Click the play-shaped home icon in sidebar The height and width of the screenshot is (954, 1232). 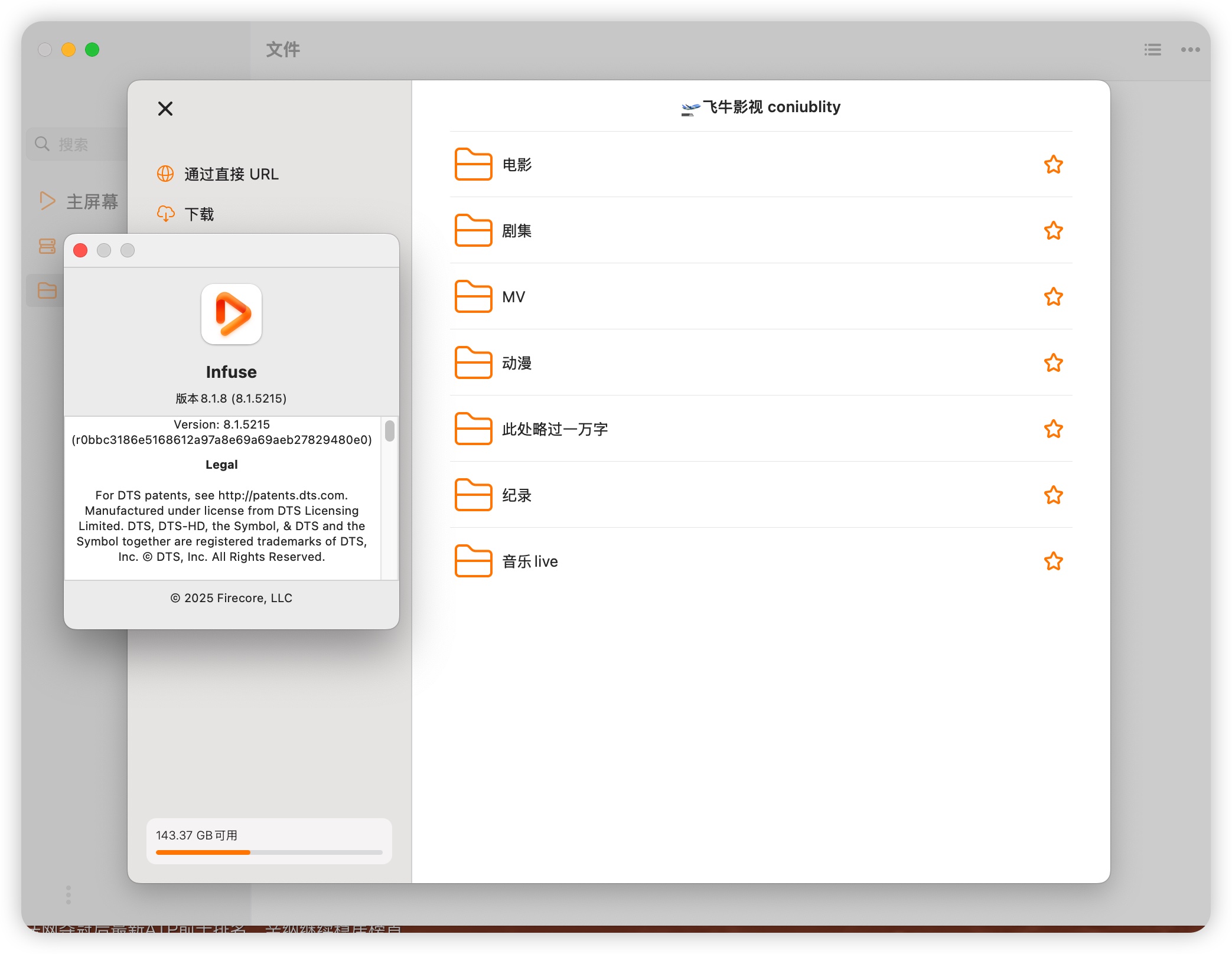tap(47, 201)
